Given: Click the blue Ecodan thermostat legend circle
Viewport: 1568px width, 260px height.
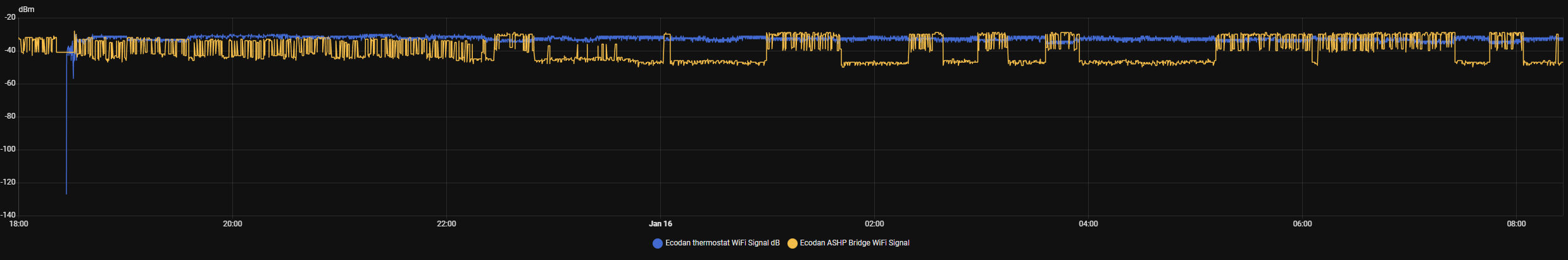Looking at the screenshot, I should tap(657, 244).
